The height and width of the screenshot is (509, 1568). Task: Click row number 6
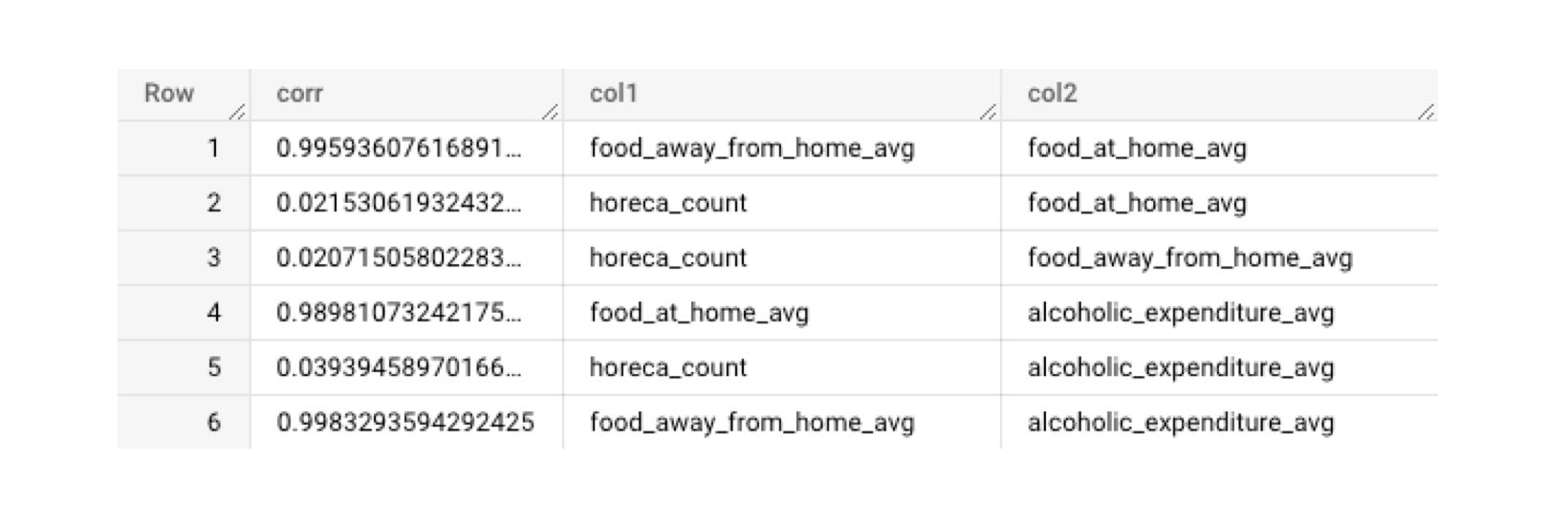point(213,422)
